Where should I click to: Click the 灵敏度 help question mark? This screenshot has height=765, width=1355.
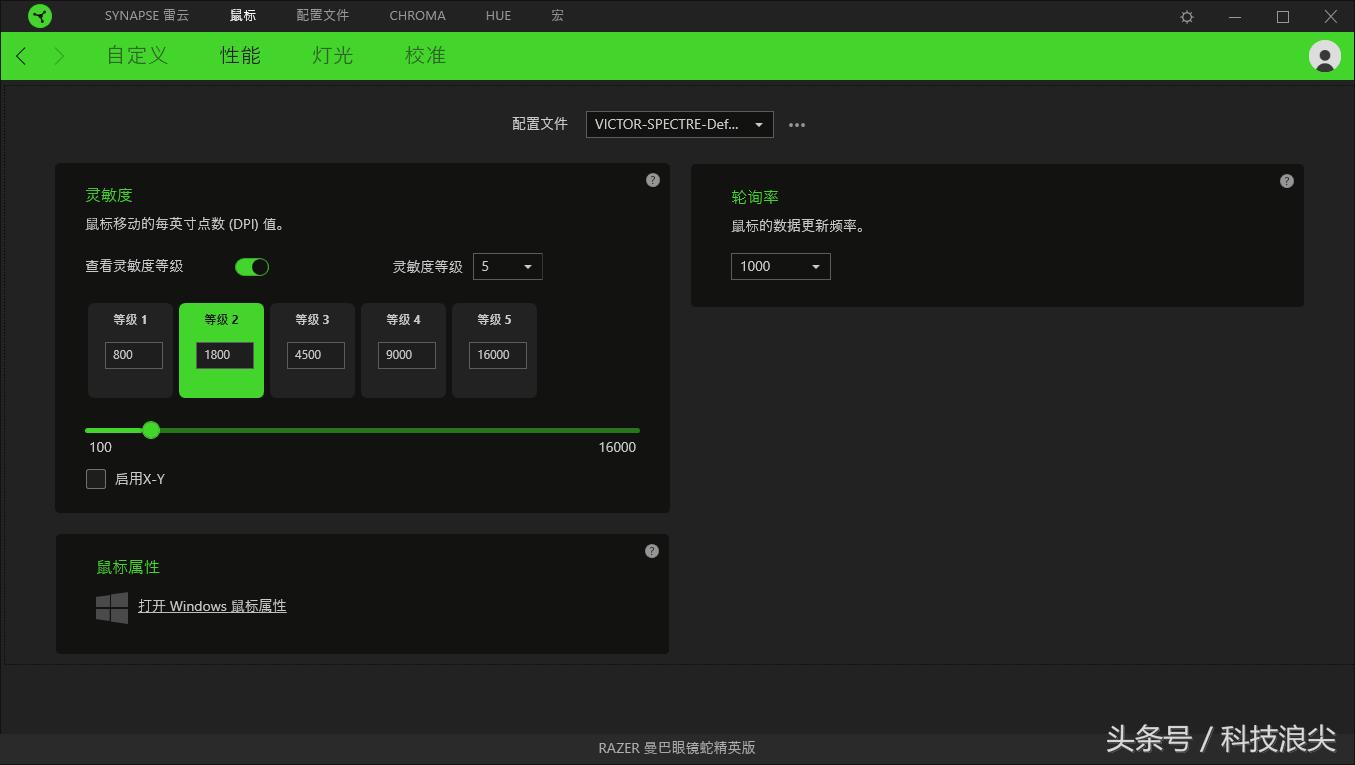click(x=652, y=179)
